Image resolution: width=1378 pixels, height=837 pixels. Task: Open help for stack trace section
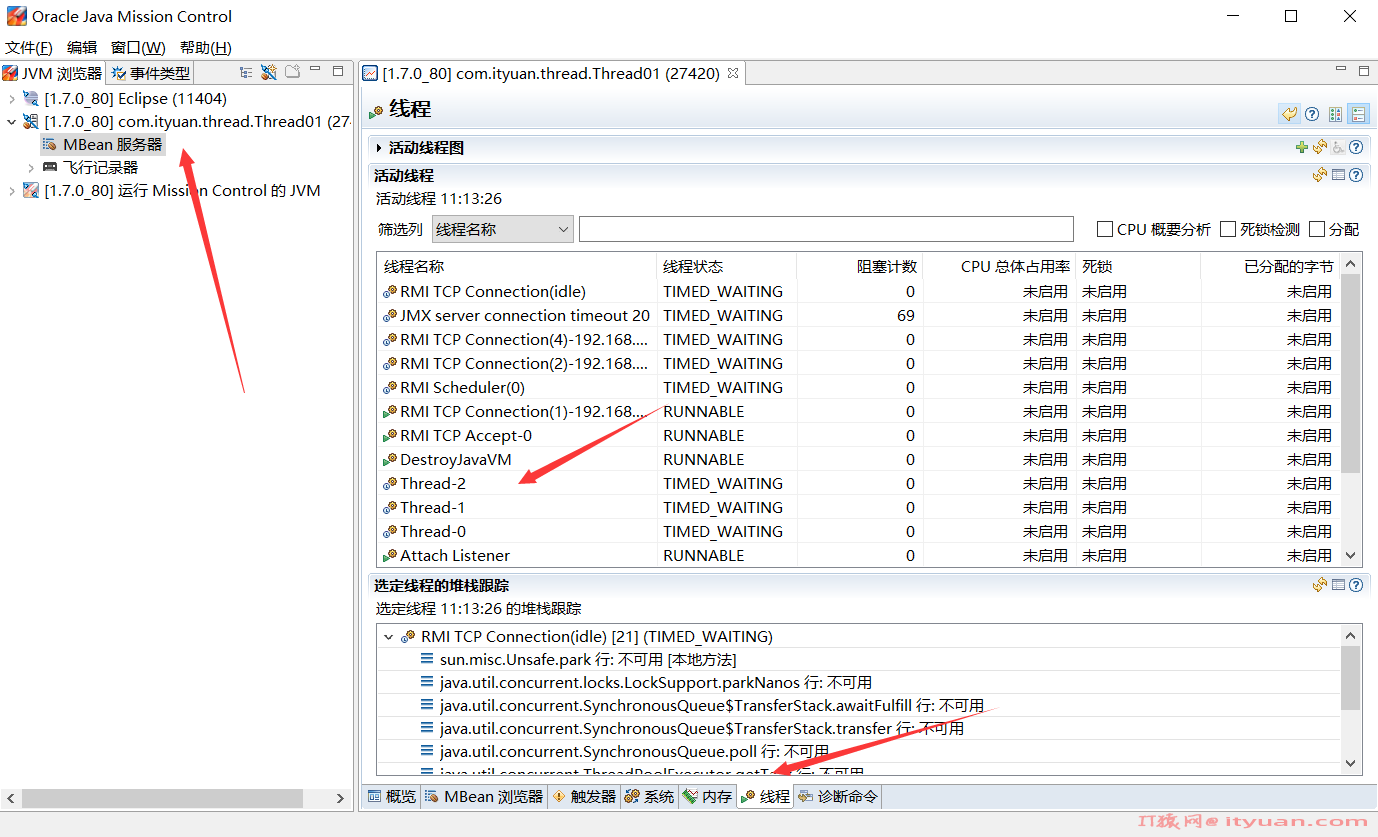[1356, 585]
